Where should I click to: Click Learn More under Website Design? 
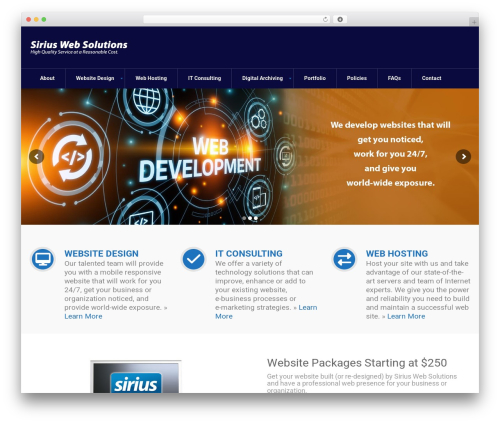(x=83, y=316)
